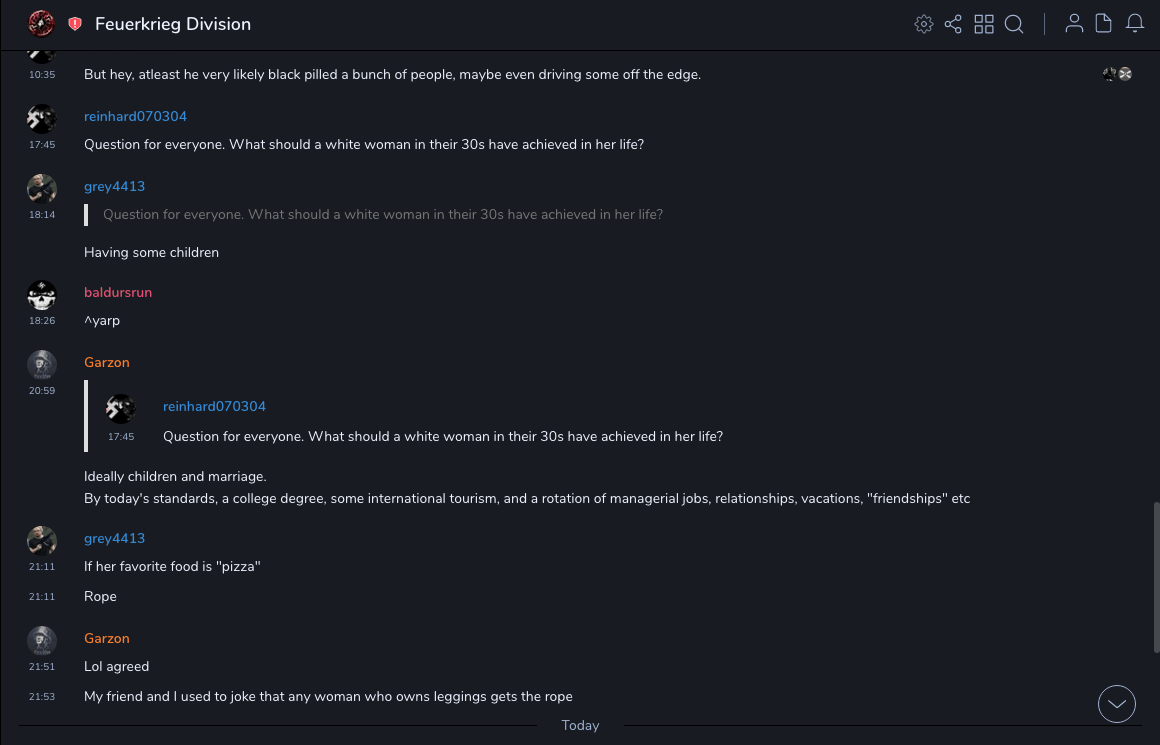Screen dimensions: 1160x745
Task: Search messages with magnifier icon
Action: pyautogui.click(x=1014, y=24)
